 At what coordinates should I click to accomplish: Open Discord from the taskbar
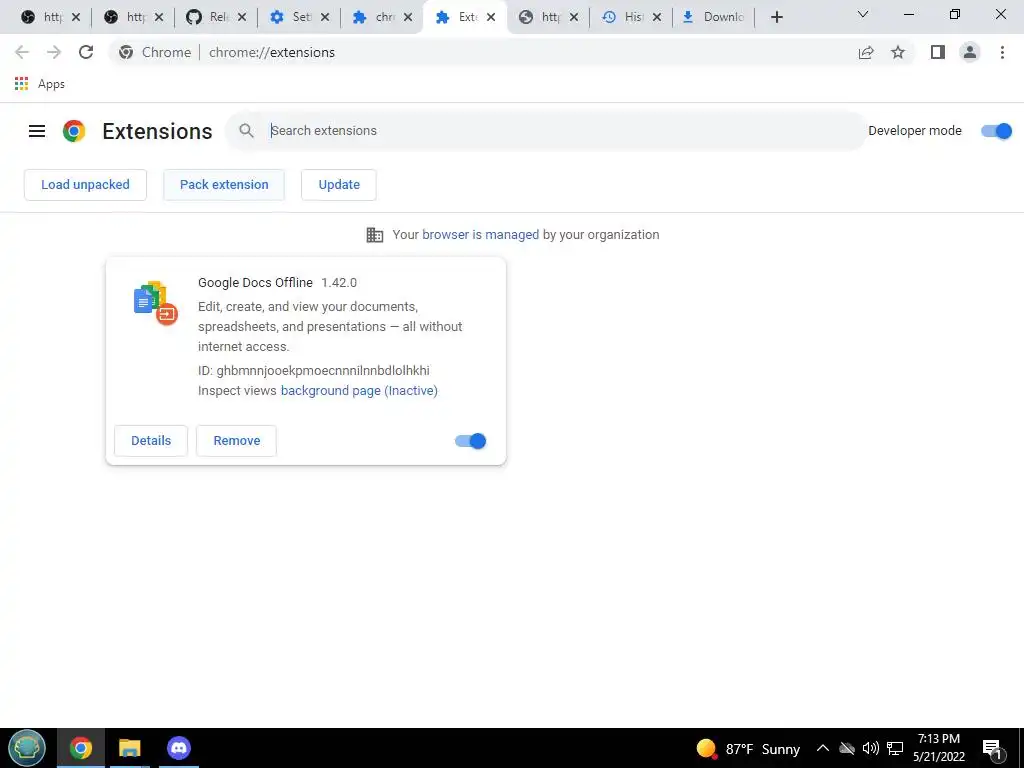(178, 748)
